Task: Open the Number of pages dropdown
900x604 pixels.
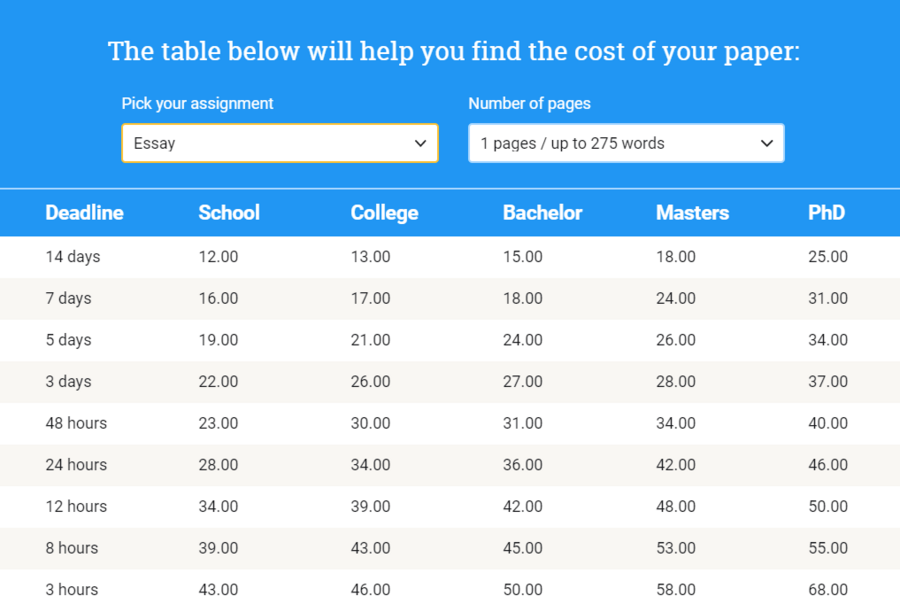Action: [625, 143]
